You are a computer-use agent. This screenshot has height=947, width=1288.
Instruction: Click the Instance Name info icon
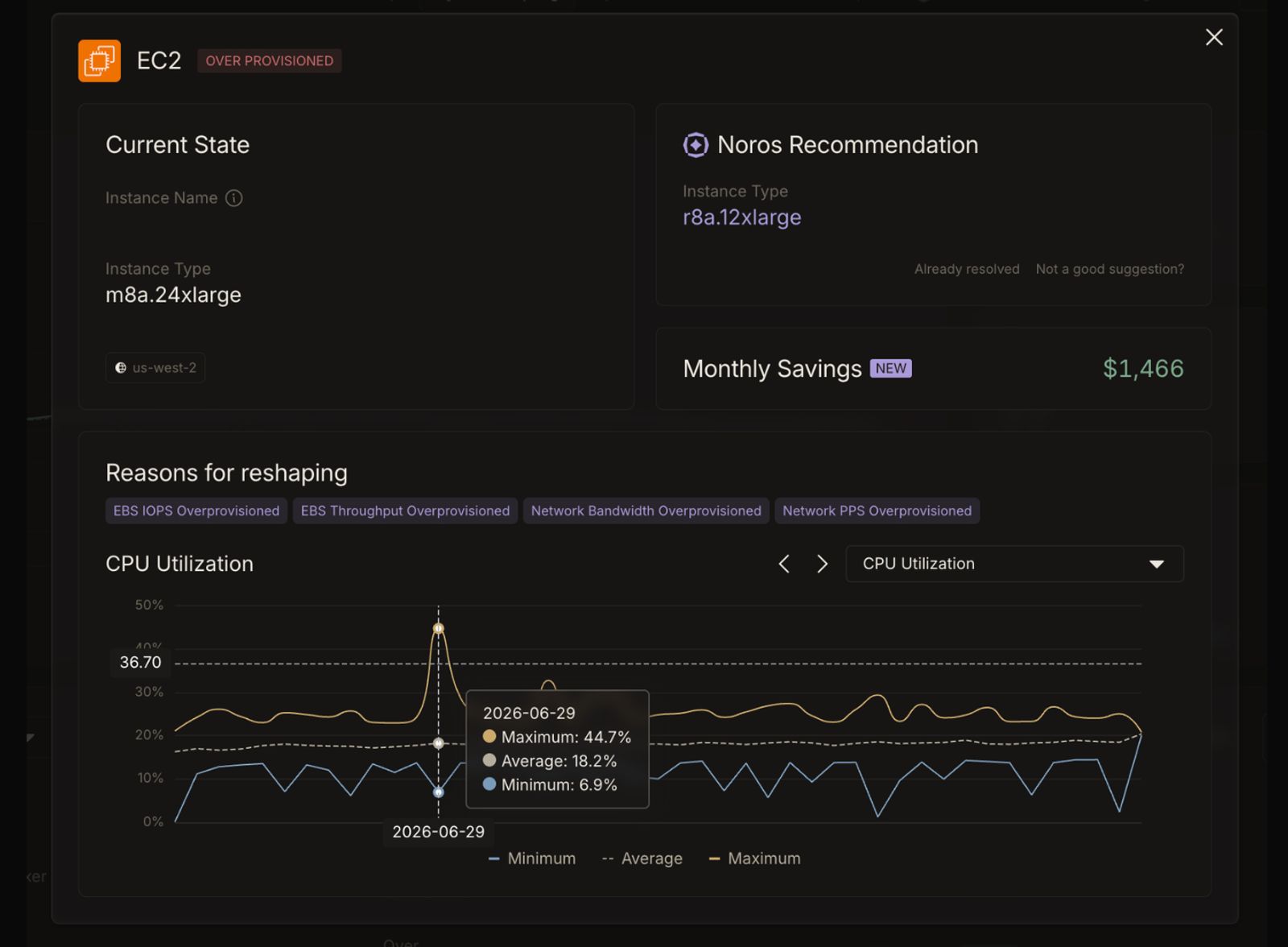coord(233,198)
